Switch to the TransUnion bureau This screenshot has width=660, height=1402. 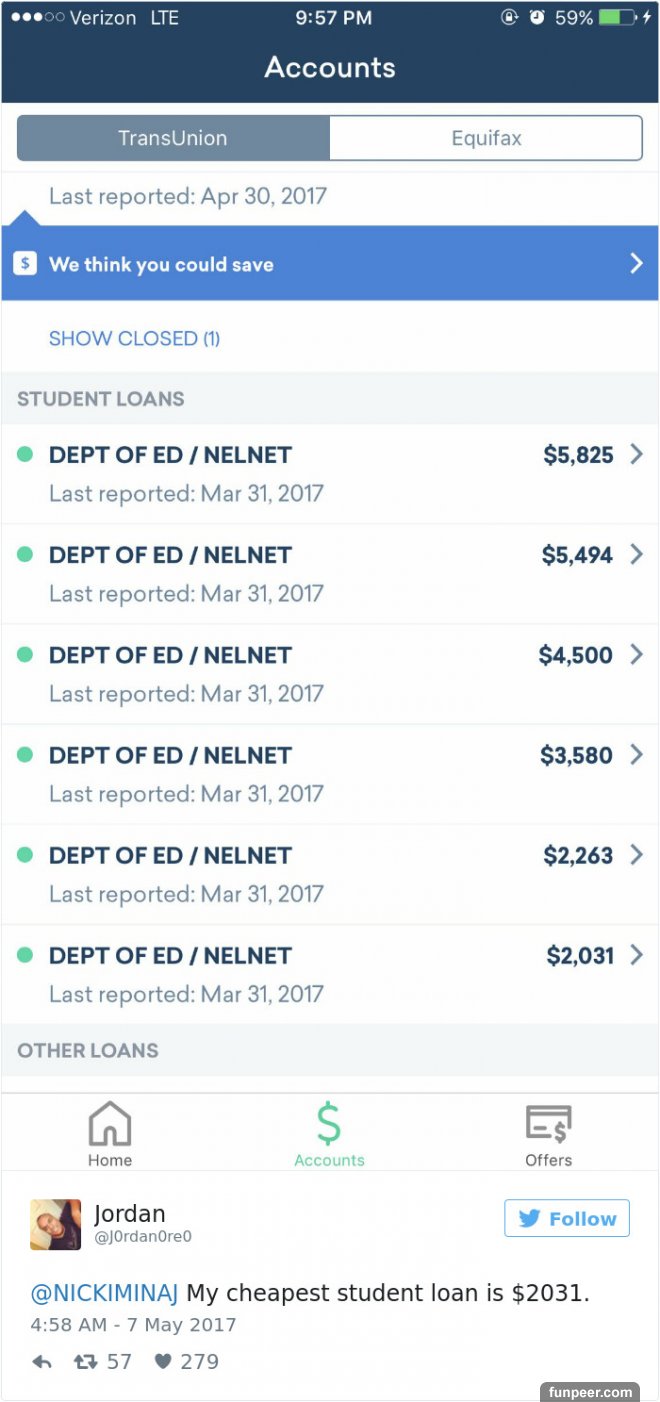point(173,139)
